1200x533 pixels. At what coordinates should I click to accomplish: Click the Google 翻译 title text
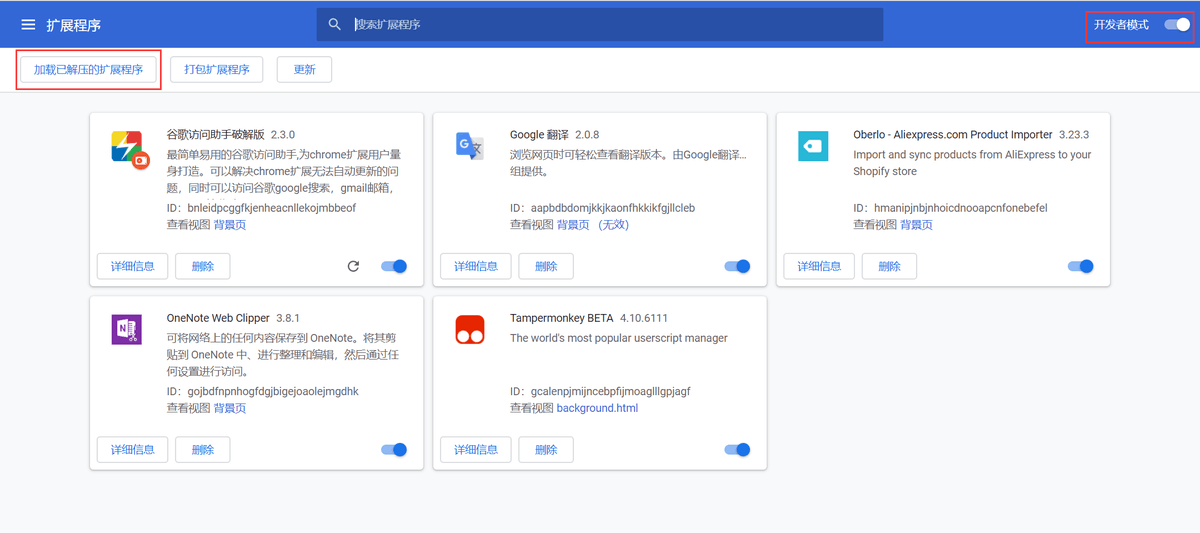click(x=539, y=134)
